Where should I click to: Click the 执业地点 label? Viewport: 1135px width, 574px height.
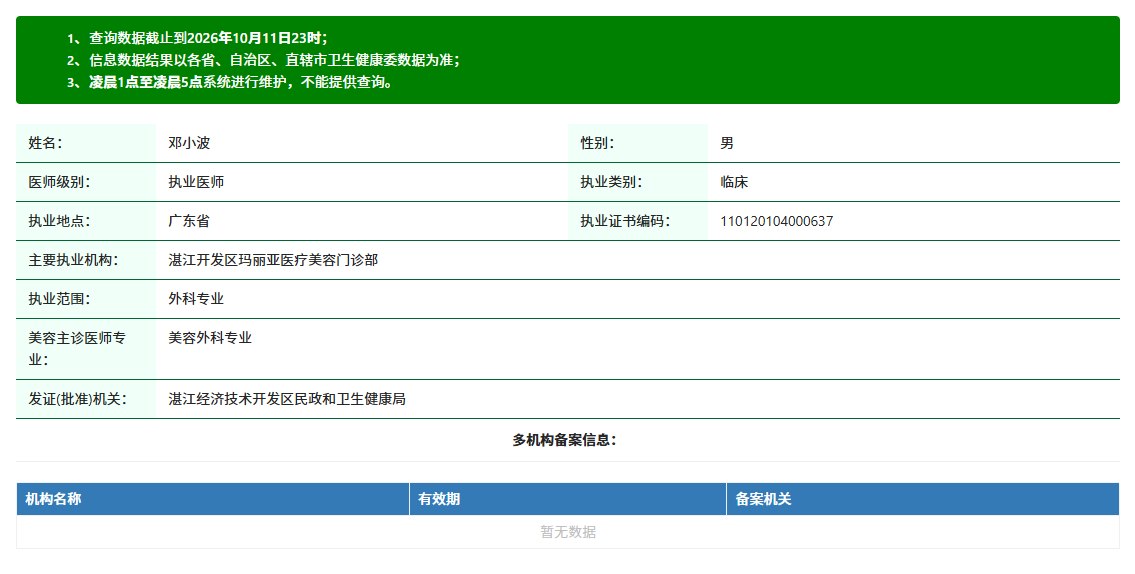(x=59, y=221)
